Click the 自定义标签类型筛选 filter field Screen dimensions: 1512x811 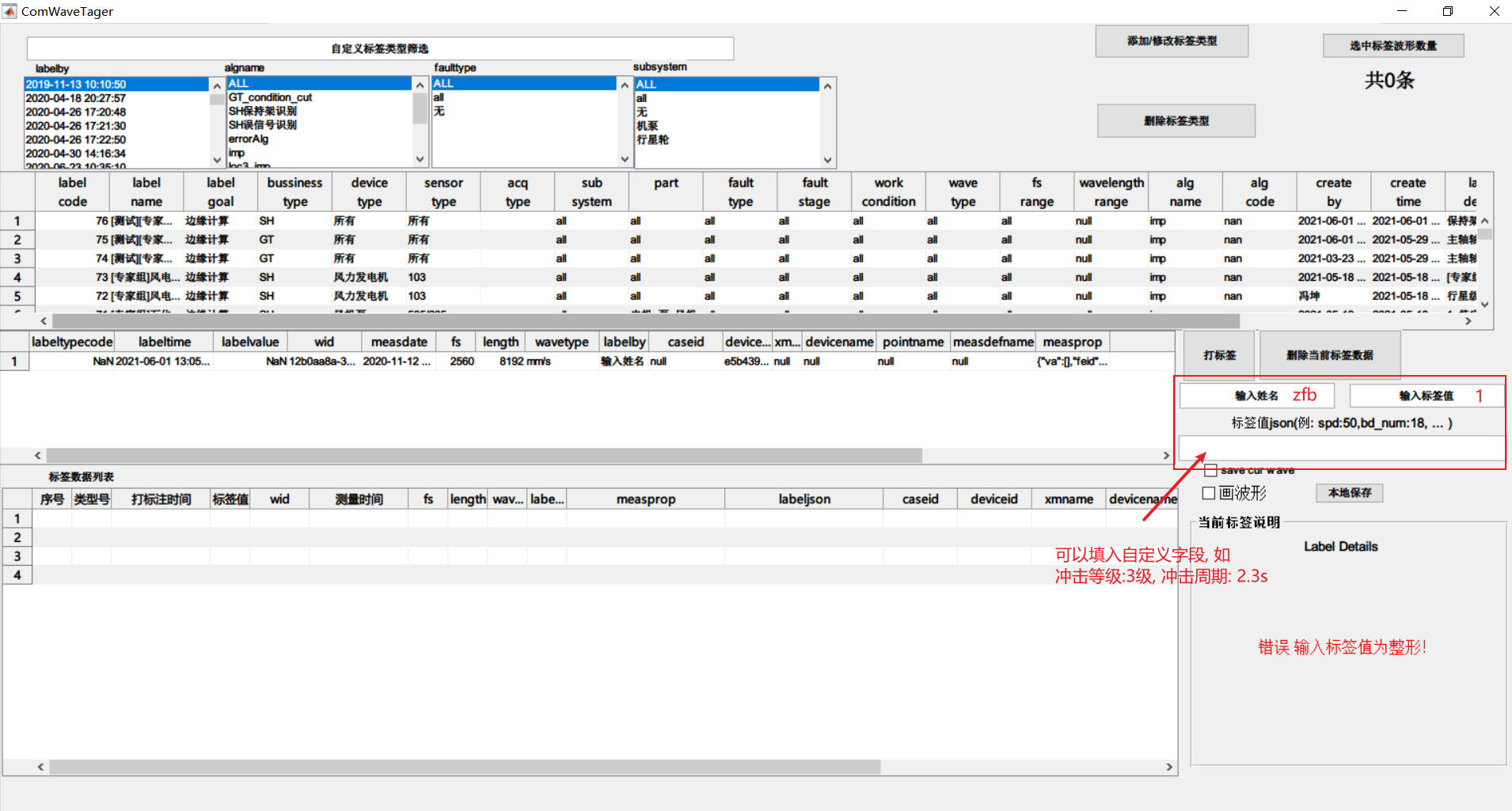click(x=380, y=48)
